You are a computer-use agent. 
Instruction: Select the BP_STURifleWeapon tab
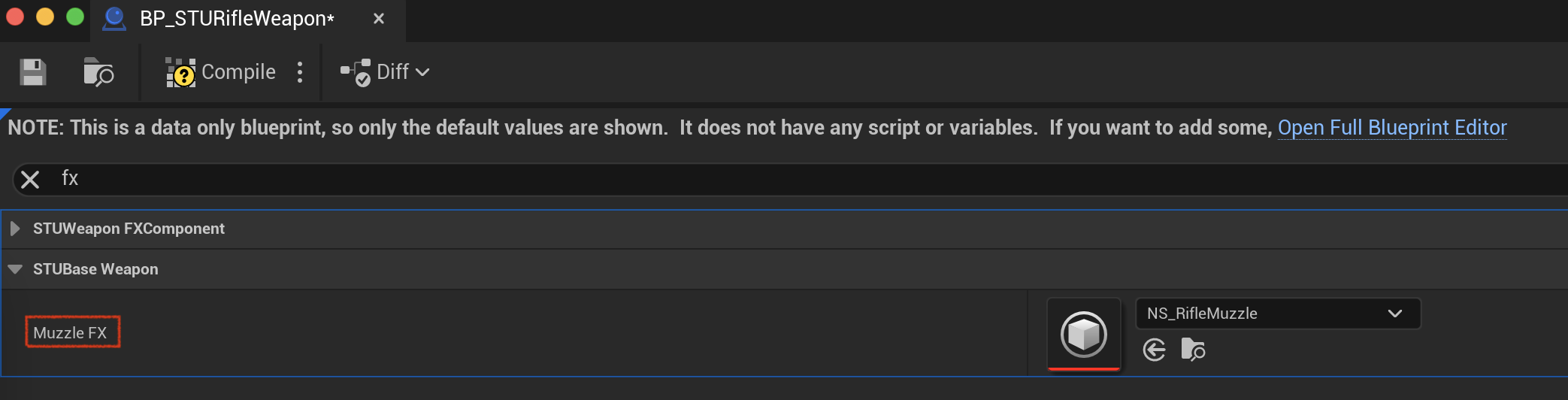point(237,18)
